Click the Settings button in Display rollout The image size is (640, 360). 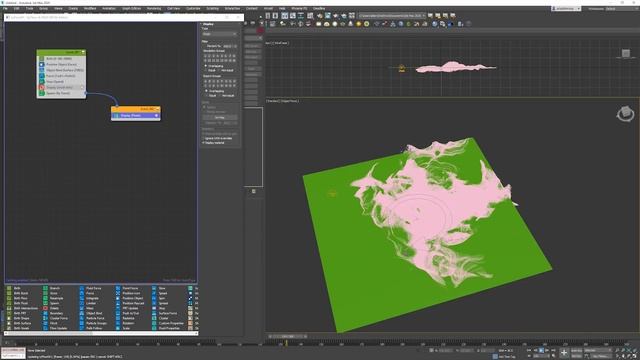(x=220, y=118)
